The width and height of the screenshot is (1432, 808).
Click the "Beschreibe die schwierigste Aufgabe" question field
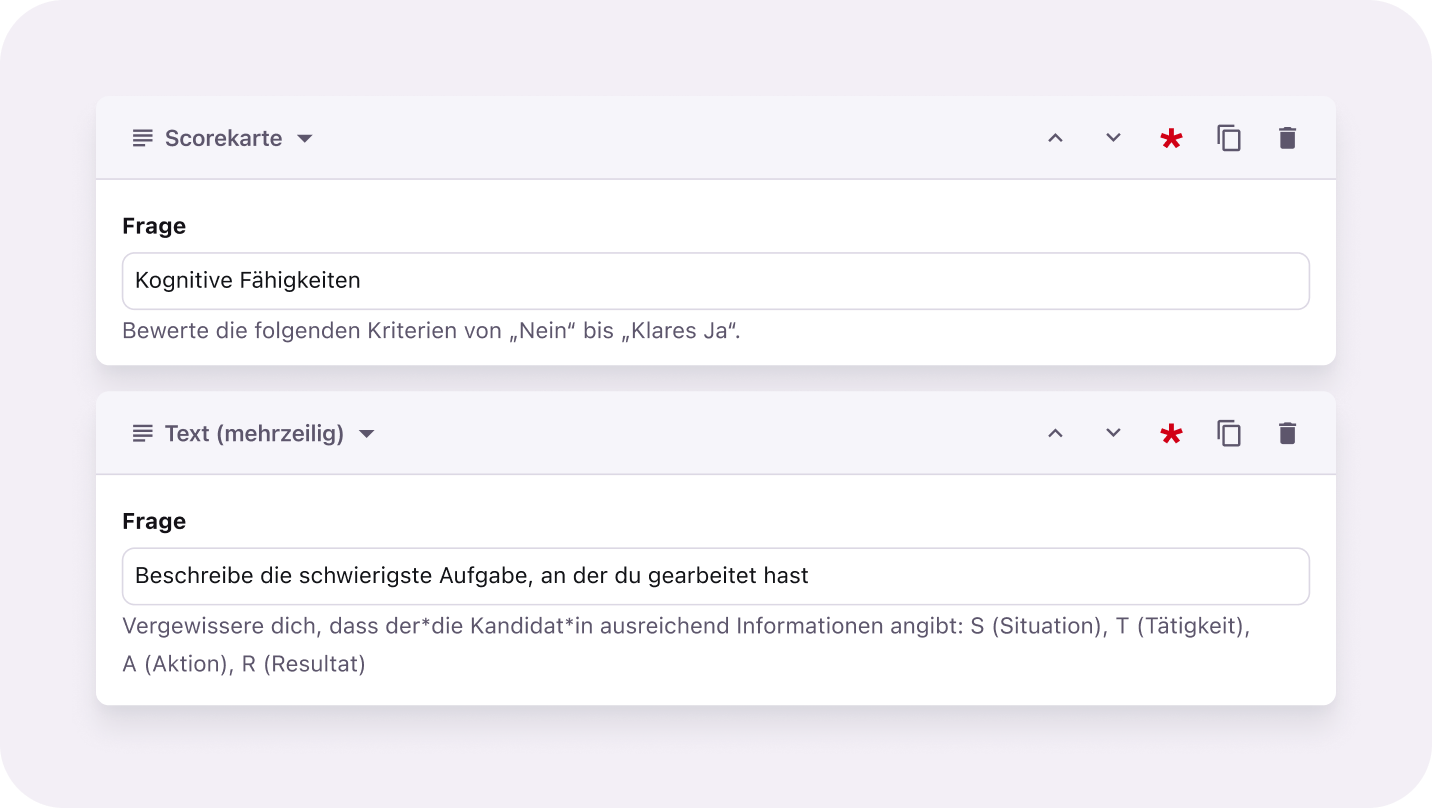pyautogui.click(x=715, y=576)
